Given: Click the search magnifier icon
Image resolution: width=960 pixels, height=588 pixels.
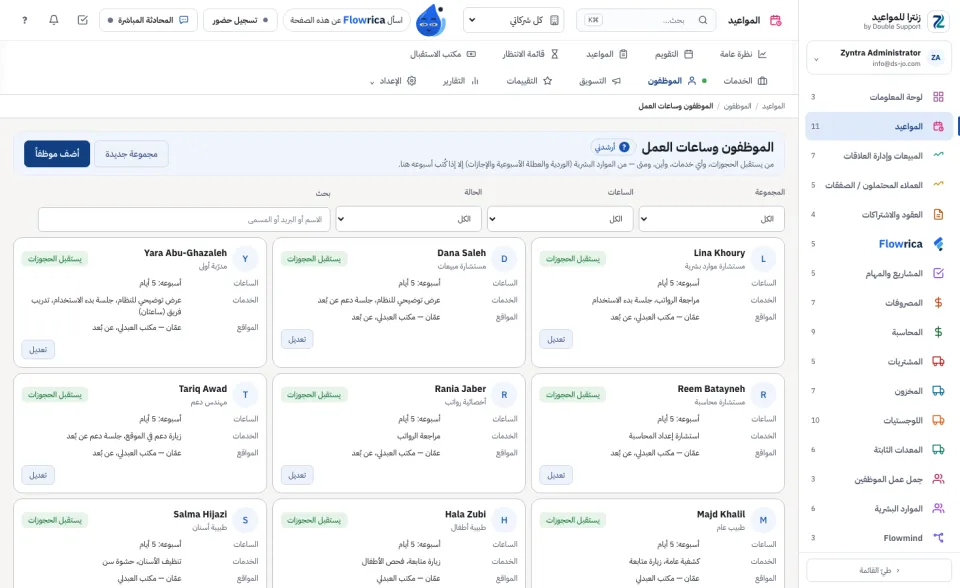Looking at the screenshot, I should tap(703, 20).
